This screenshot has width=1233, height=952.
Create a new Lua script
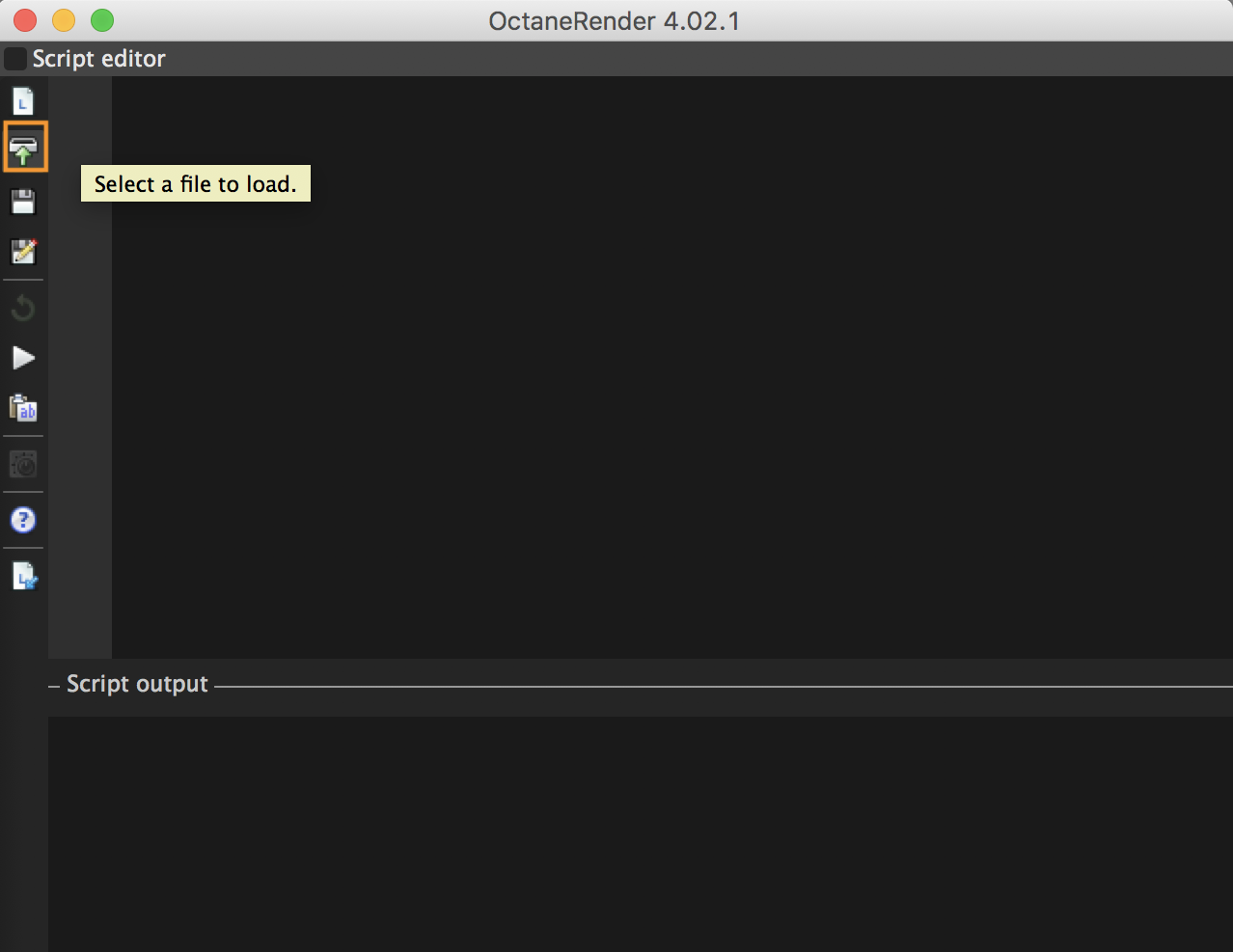pos(23,101)
